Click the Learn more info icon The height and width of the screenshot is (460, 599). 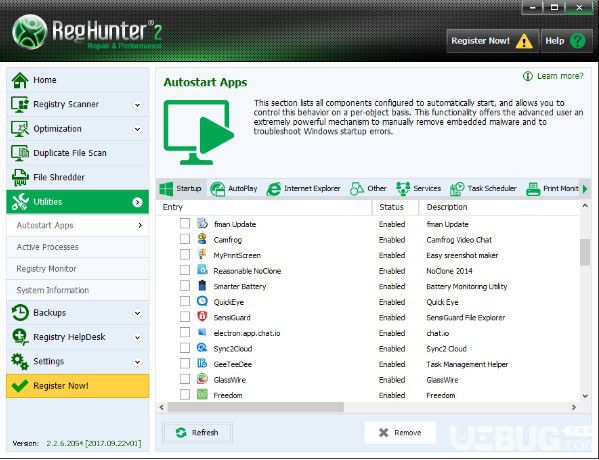[528, 76]
